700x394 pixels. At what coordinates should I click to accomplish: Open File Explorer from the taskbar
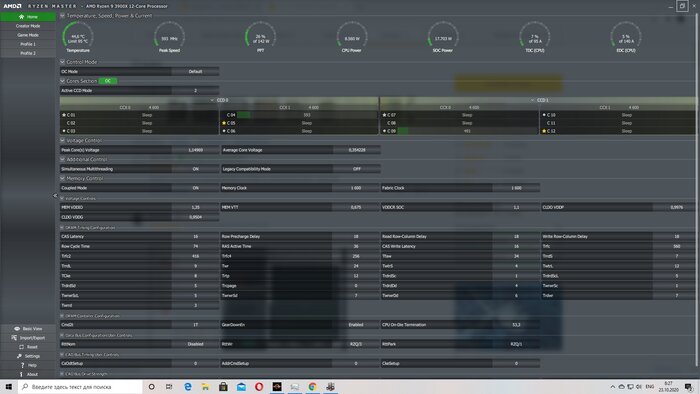click(x=205, y=387)
